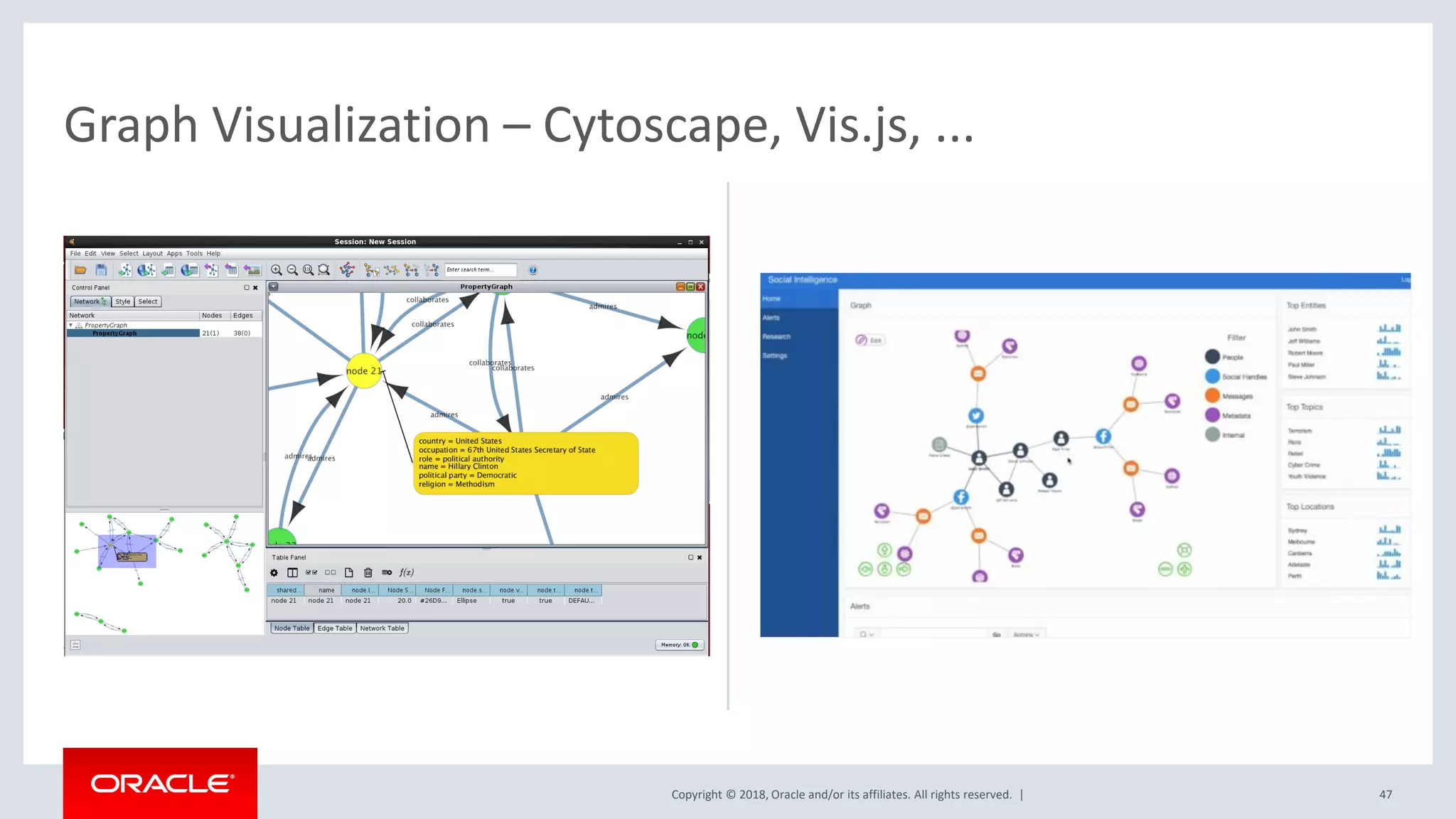
Task: Open the PropertyGraph view dropdown arrow
Action: pyautogui.click(x=274, y=287)
